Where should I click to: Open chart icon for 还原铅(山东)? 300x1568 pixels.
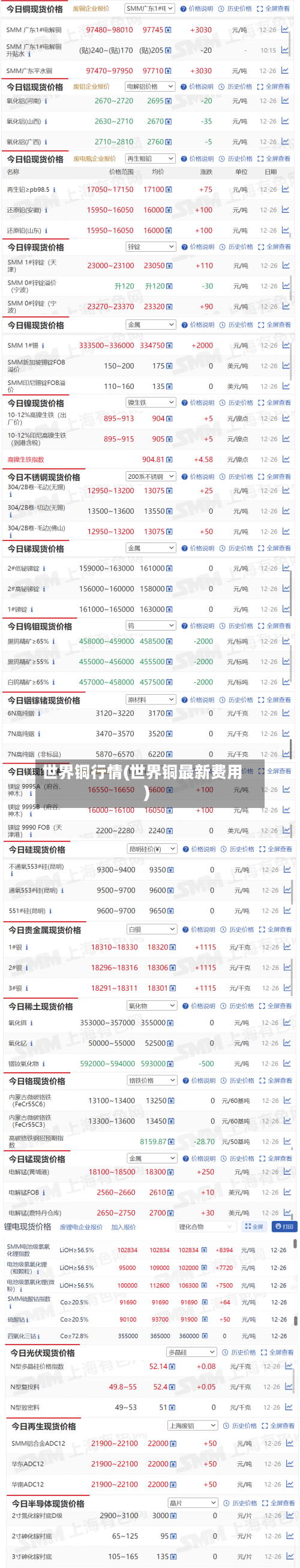(x=286, y=230)
